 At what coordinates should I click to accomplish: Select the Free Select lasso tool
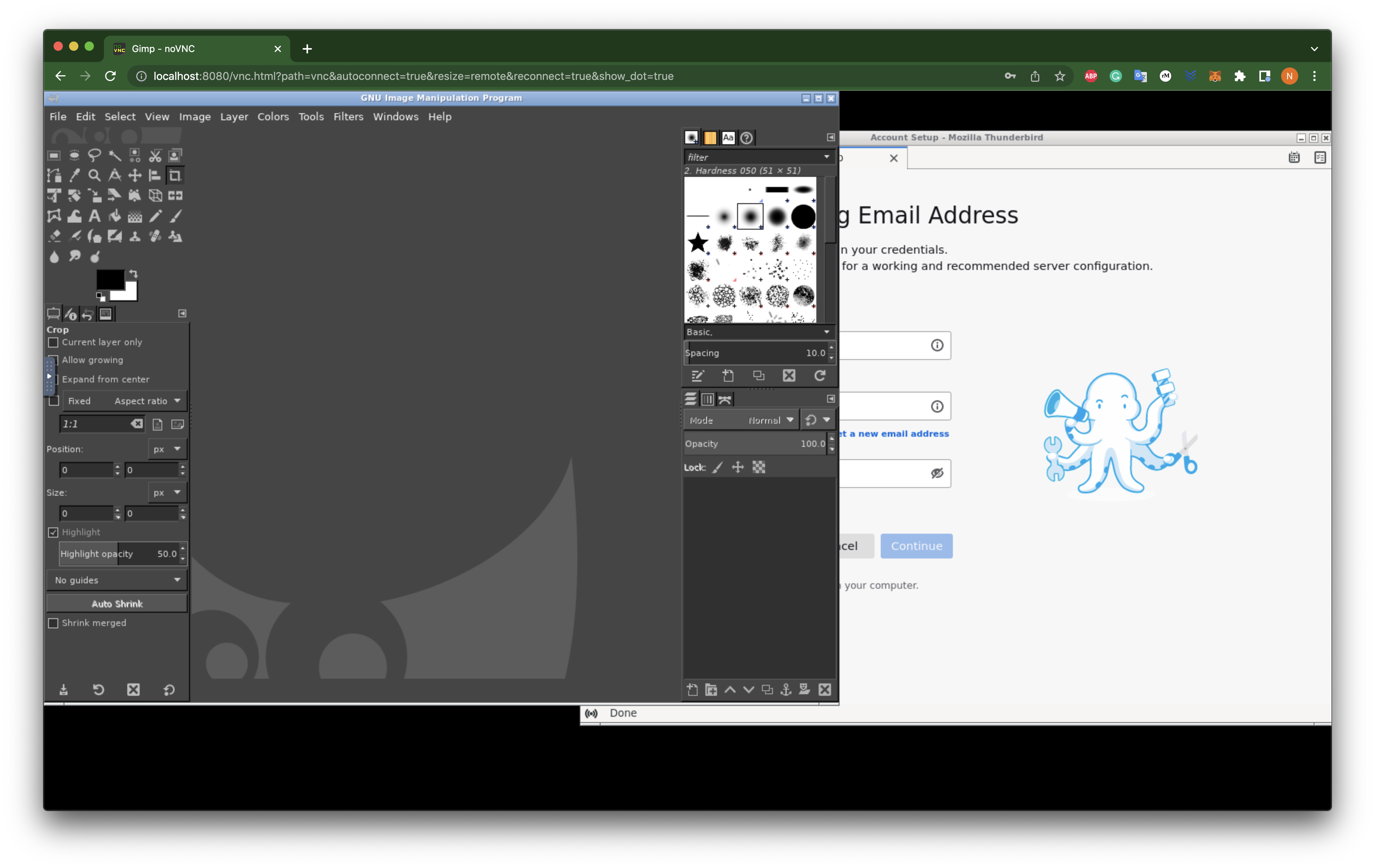94,155
